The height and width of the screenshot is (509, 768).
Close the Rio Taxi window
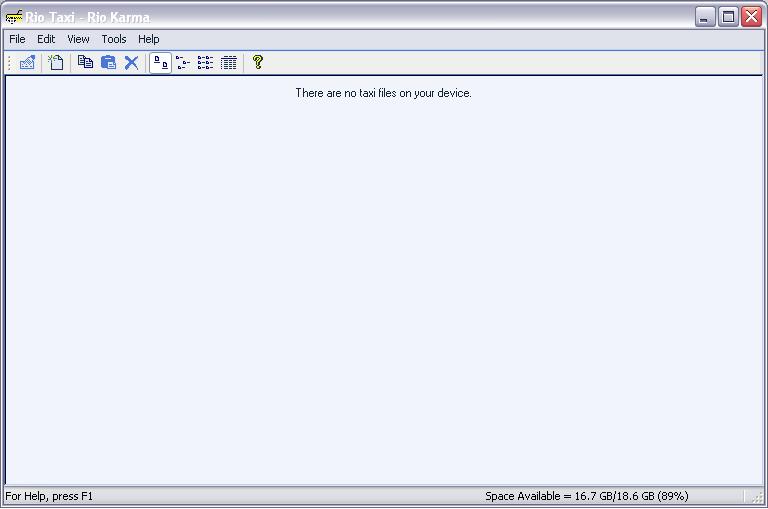coord(751,17)
